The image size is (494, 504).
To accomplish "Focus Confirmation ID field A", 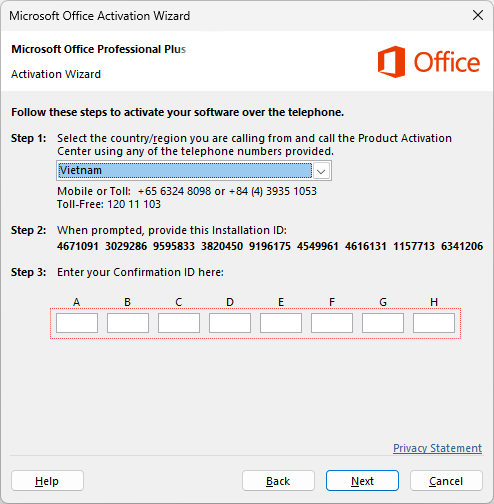I will (x=77, y=323).
